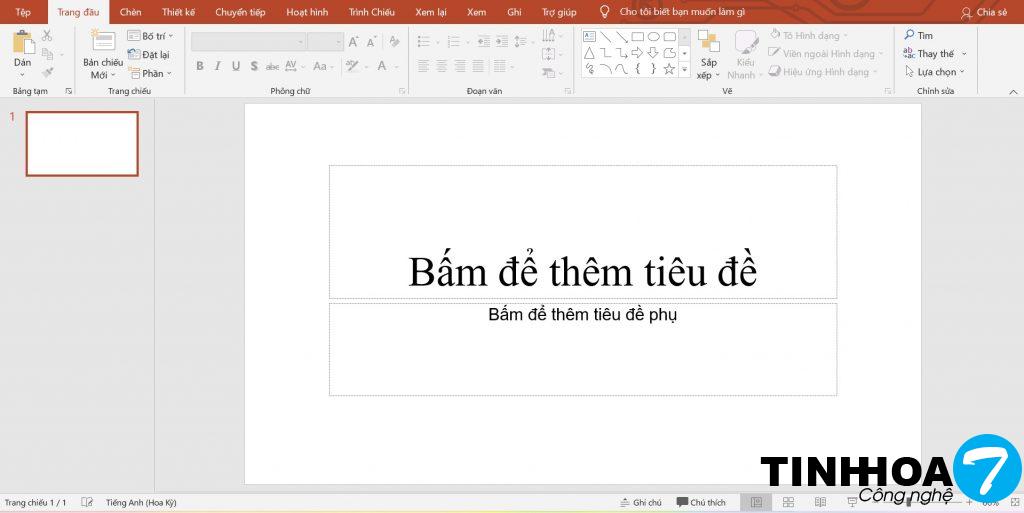Click the Cut scissors icon
This screenshot has width=1024, height=513.
47,36
